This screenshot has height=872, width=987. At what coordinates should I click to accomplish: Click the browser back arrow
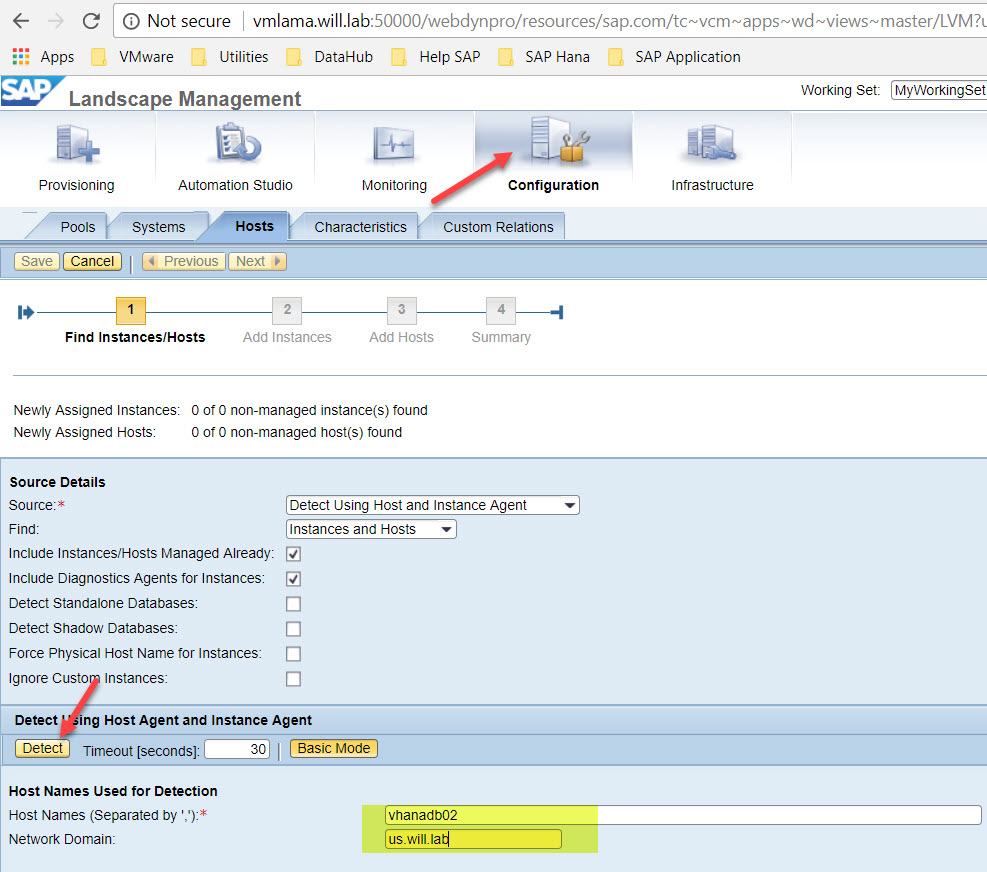pos(21,21)
